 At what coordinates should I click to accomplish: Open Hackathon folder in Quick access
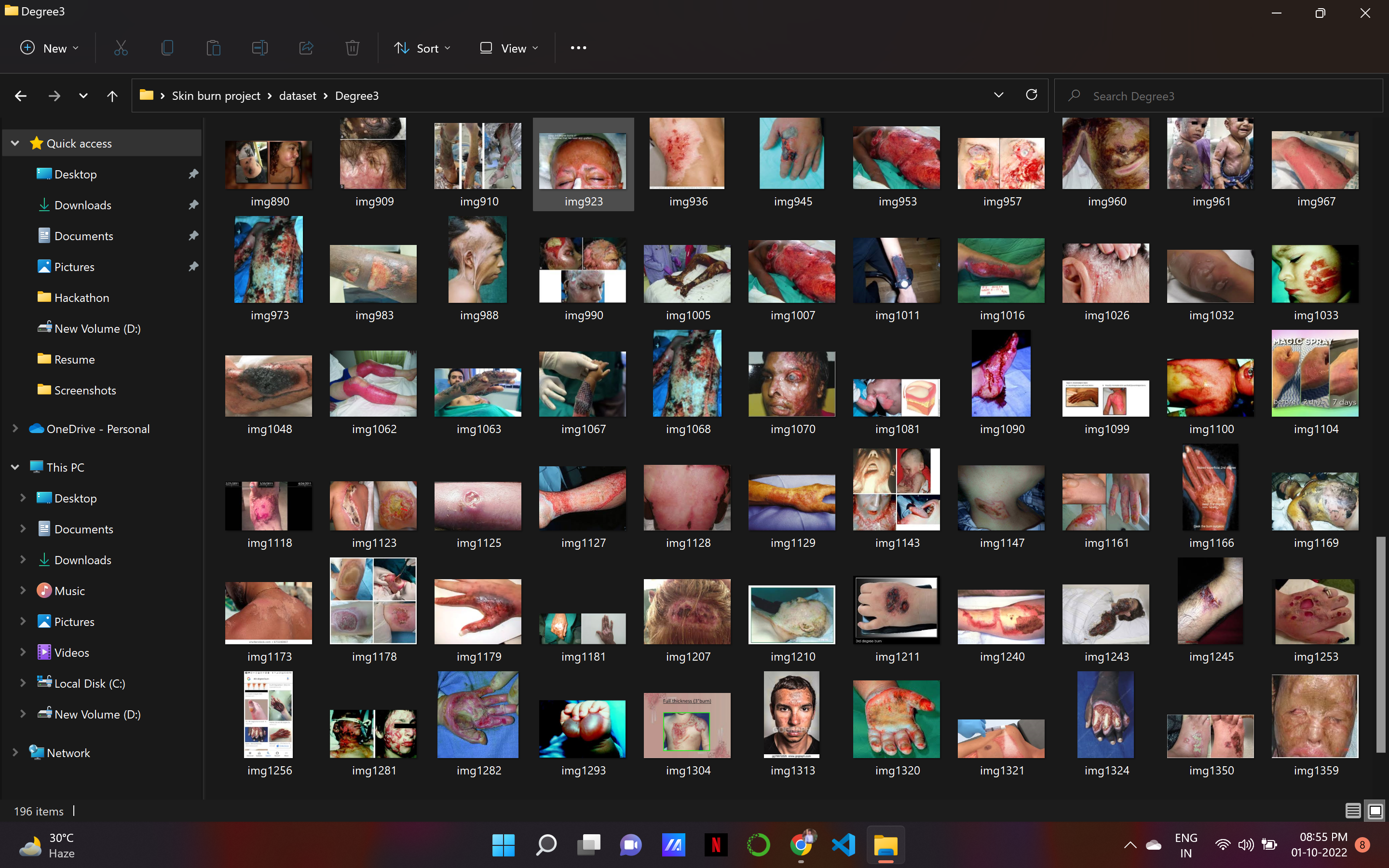(82, 298)
